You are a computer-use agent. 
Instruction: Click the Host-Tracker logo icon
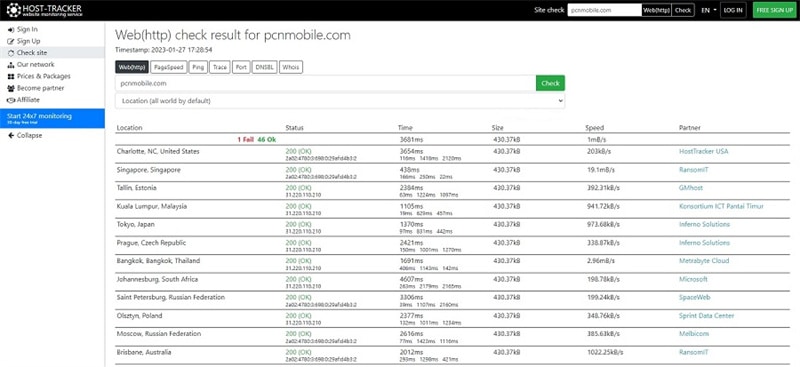(x=13, y=10)
